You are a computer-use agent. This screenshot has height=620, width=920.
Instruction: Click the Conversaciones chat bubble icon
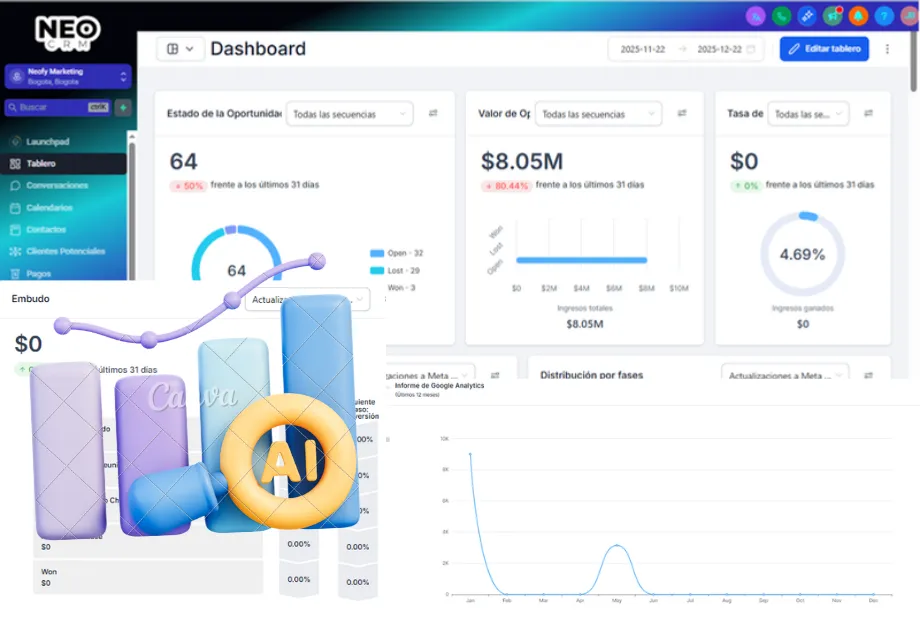point(15,185)
